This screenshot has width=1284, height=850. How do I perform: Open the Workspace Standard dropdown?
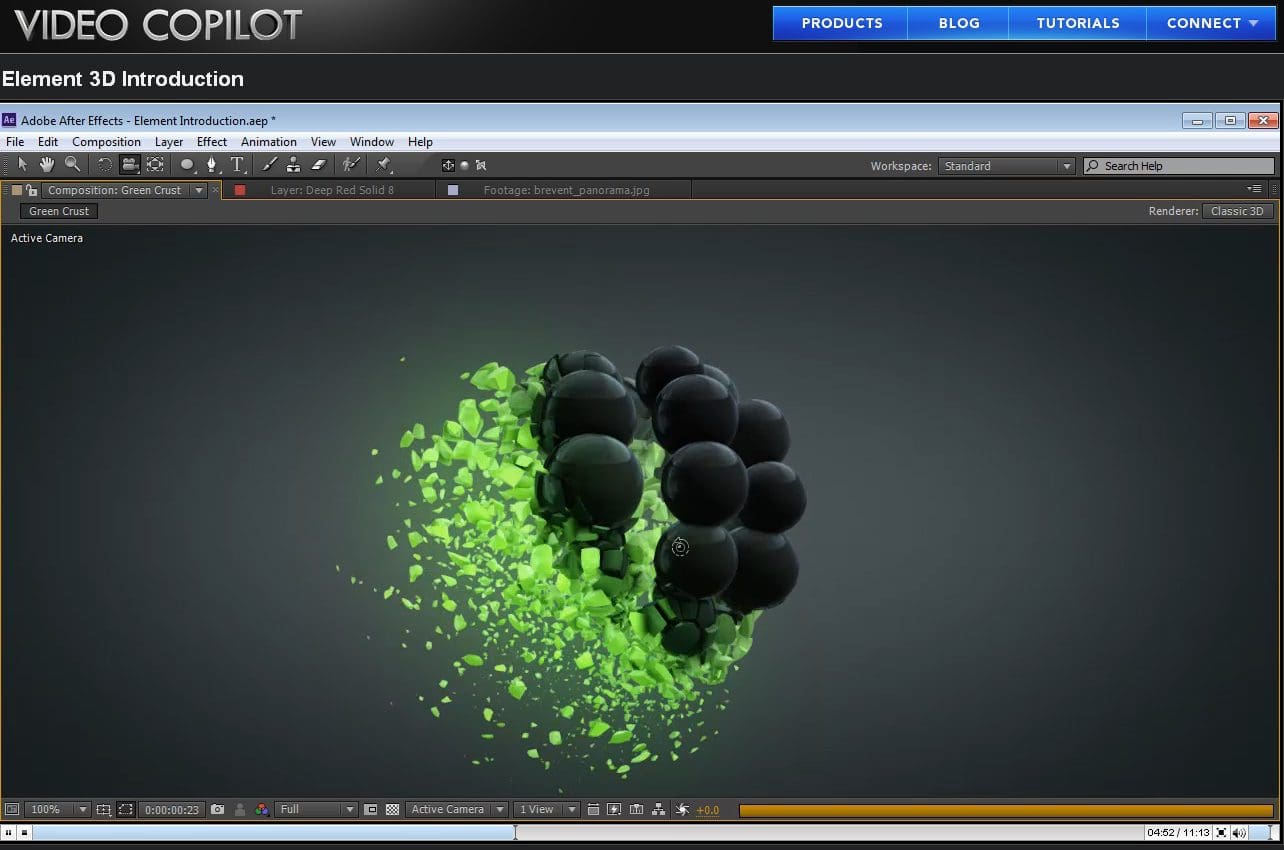(1007, 166)
